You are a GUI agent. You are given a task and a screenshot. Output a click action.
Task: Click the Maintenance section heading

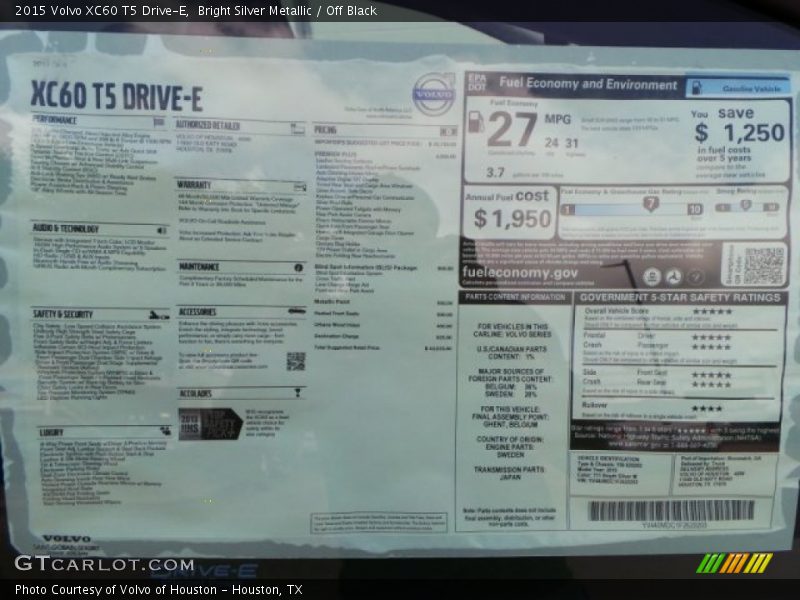pyautogui.click(x=199, y=267)
